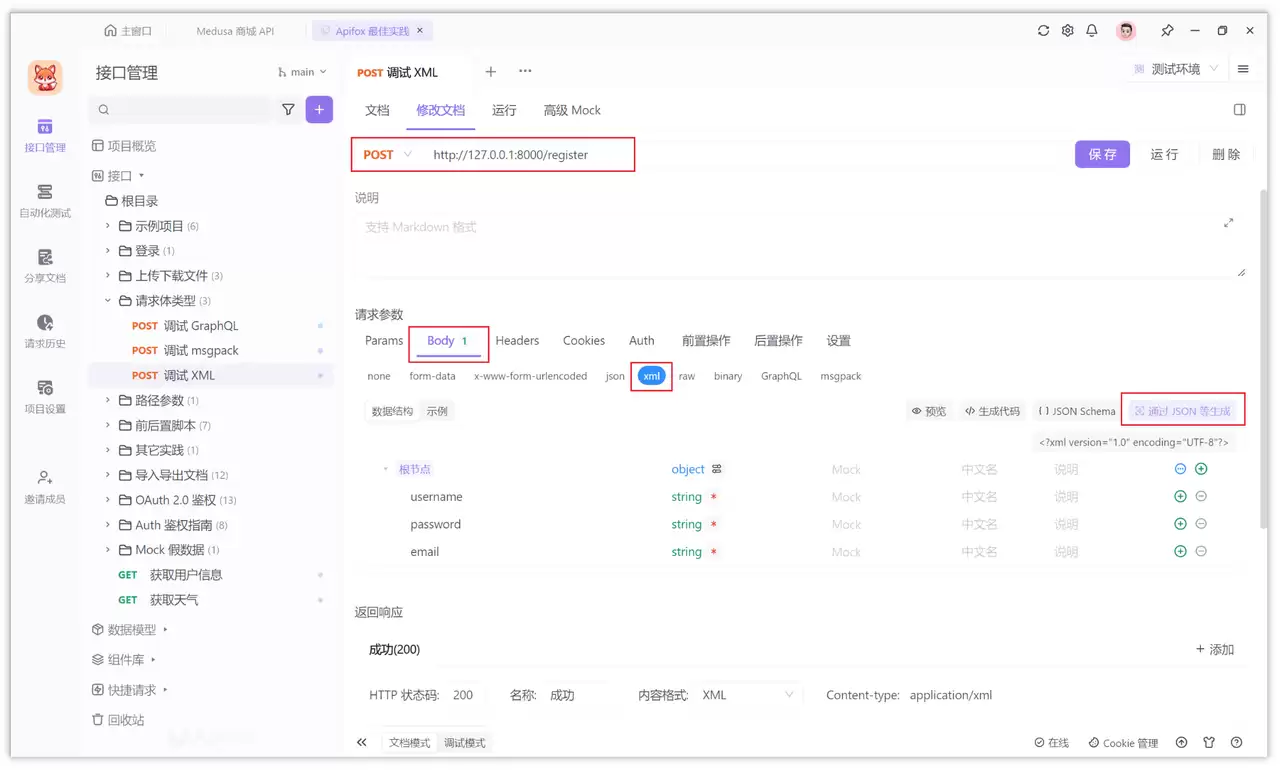
Task: Switch to 调试模式 at bottom
Action: point(465,743)
